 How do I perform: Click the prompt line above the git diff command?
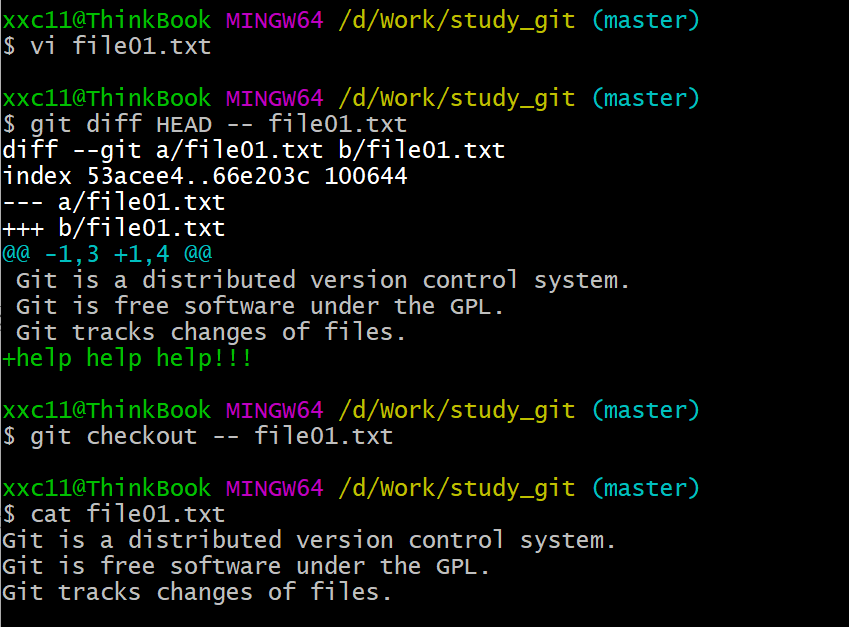tap(350, 98)
